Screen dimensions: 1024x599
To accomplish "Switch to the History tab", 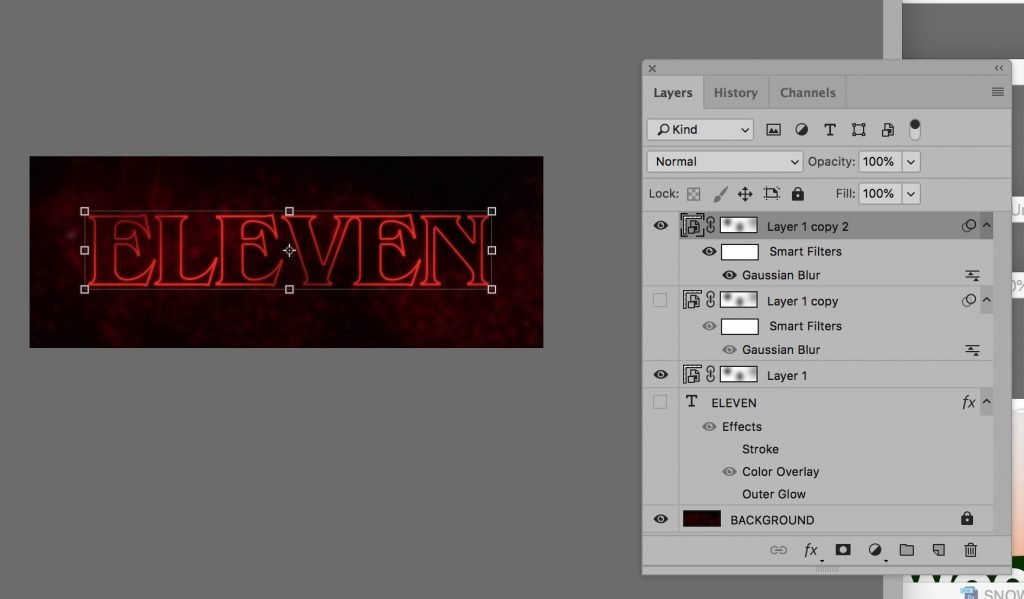I will point(735,93).
